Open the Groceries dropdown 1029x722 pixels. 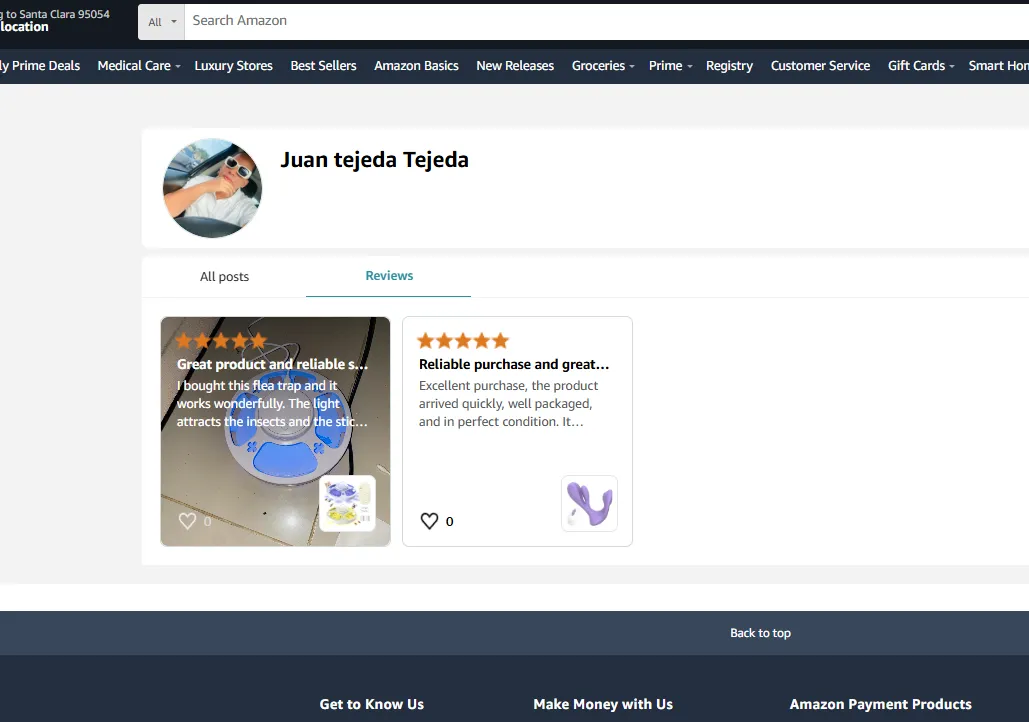pyautogui.click(x=601, y=65)
